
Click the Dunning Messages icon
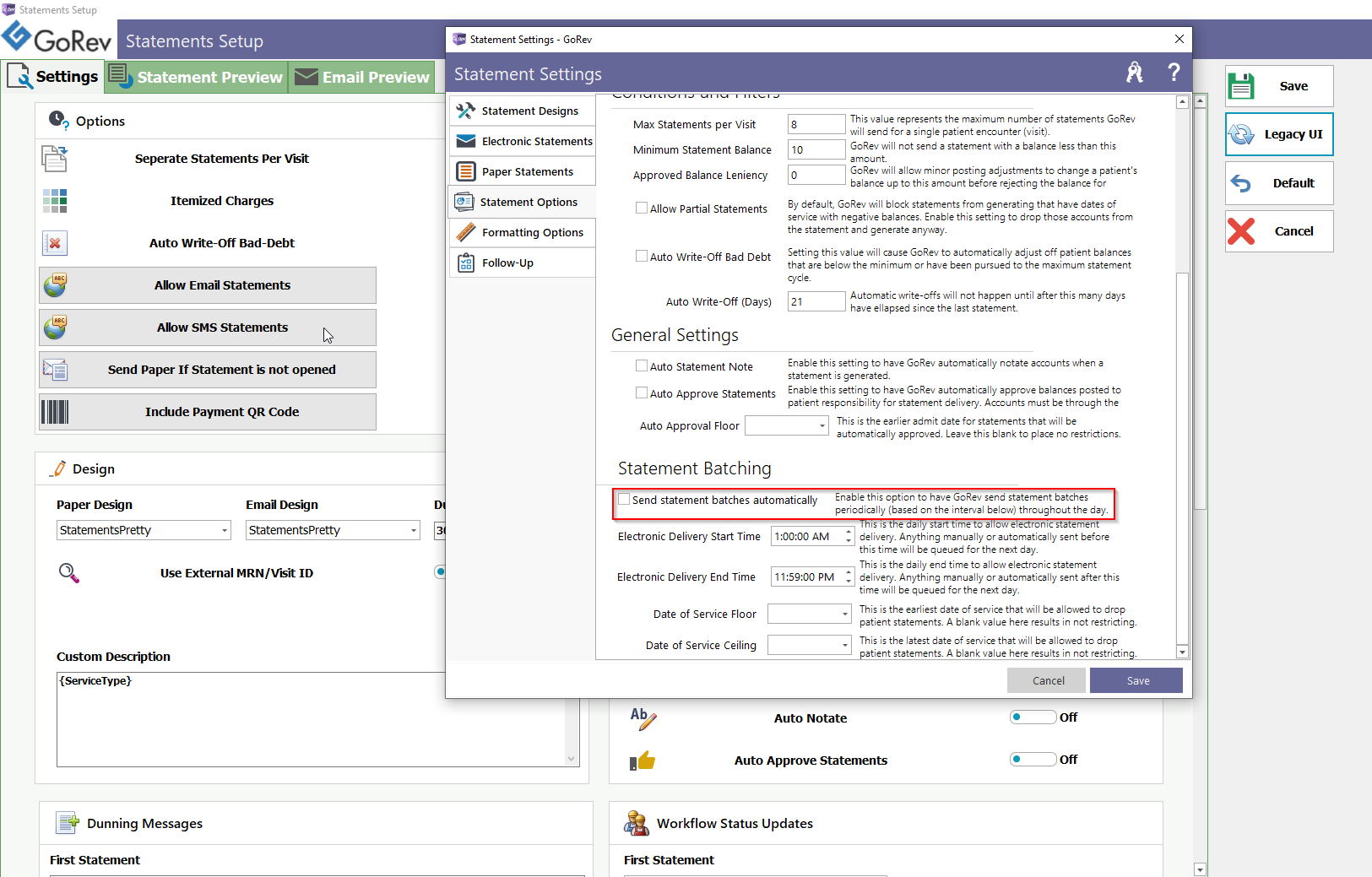click(68, 823)
